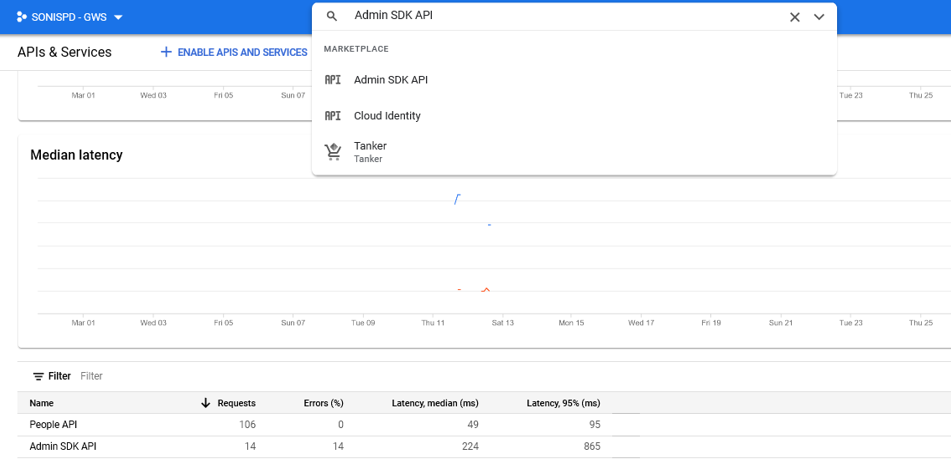Screen dimensions: 951x461
Task: Click the 49 median latency value
Action: (473, 425)
